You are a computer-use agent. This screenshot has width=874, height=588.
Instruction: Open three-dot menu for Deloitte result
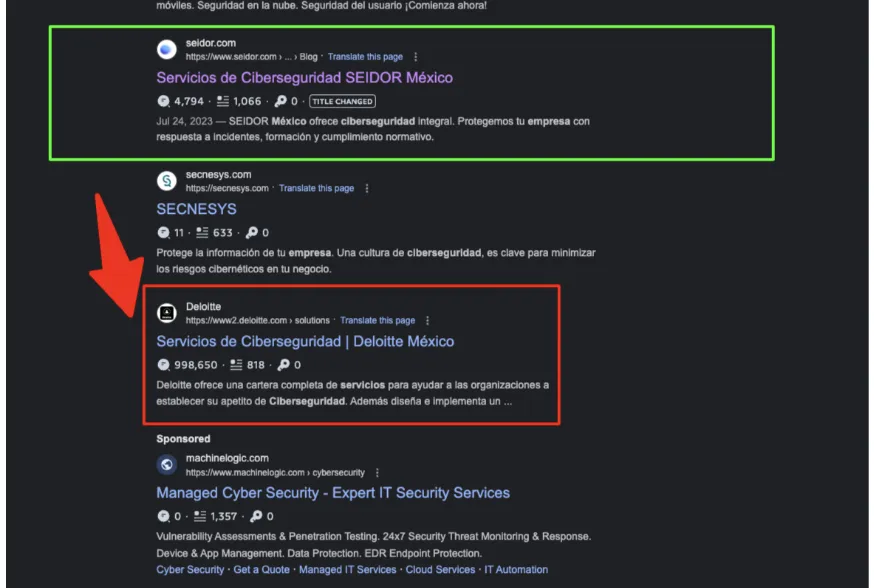pyautogui.click(x=428, y=320)
